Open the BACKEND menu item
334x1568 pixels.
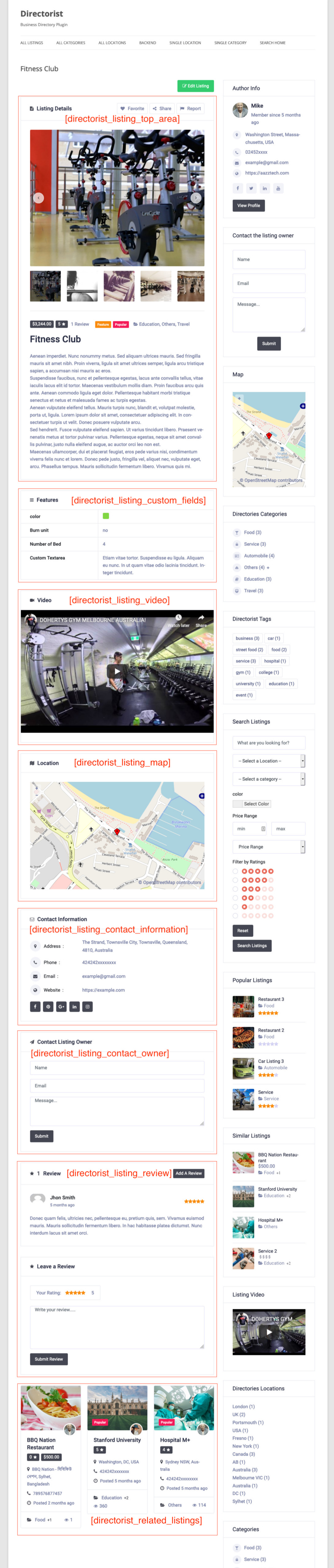point(147,43)
